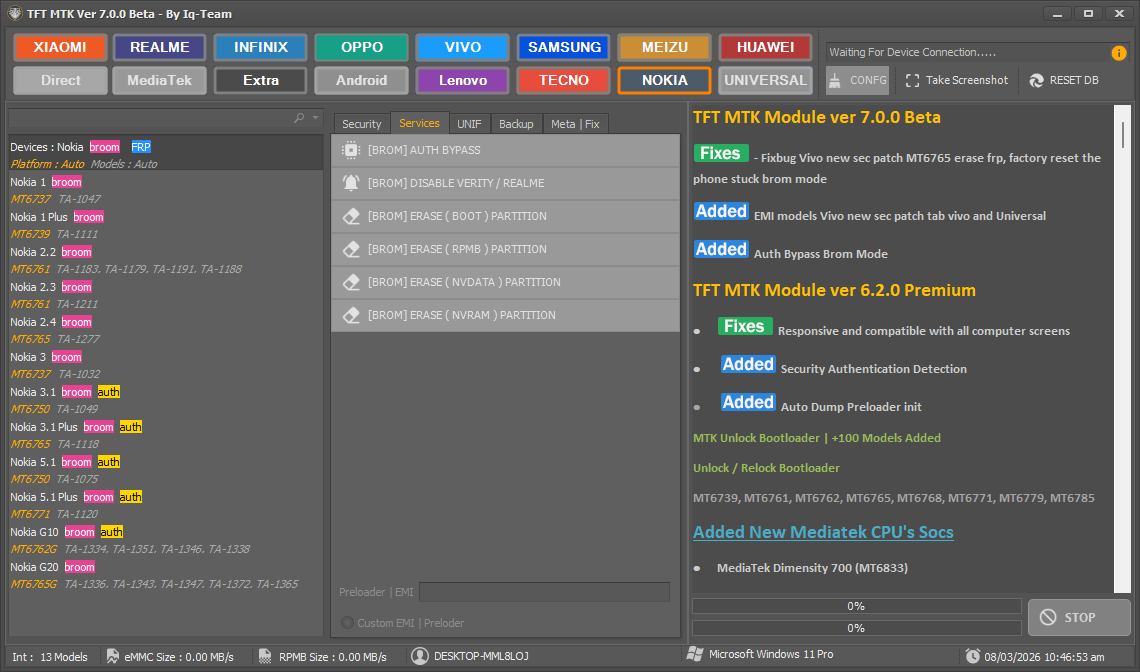Click the Added New Mediatek CPU's Socs link
1140x672 pixels.
[x=823, y=532]
